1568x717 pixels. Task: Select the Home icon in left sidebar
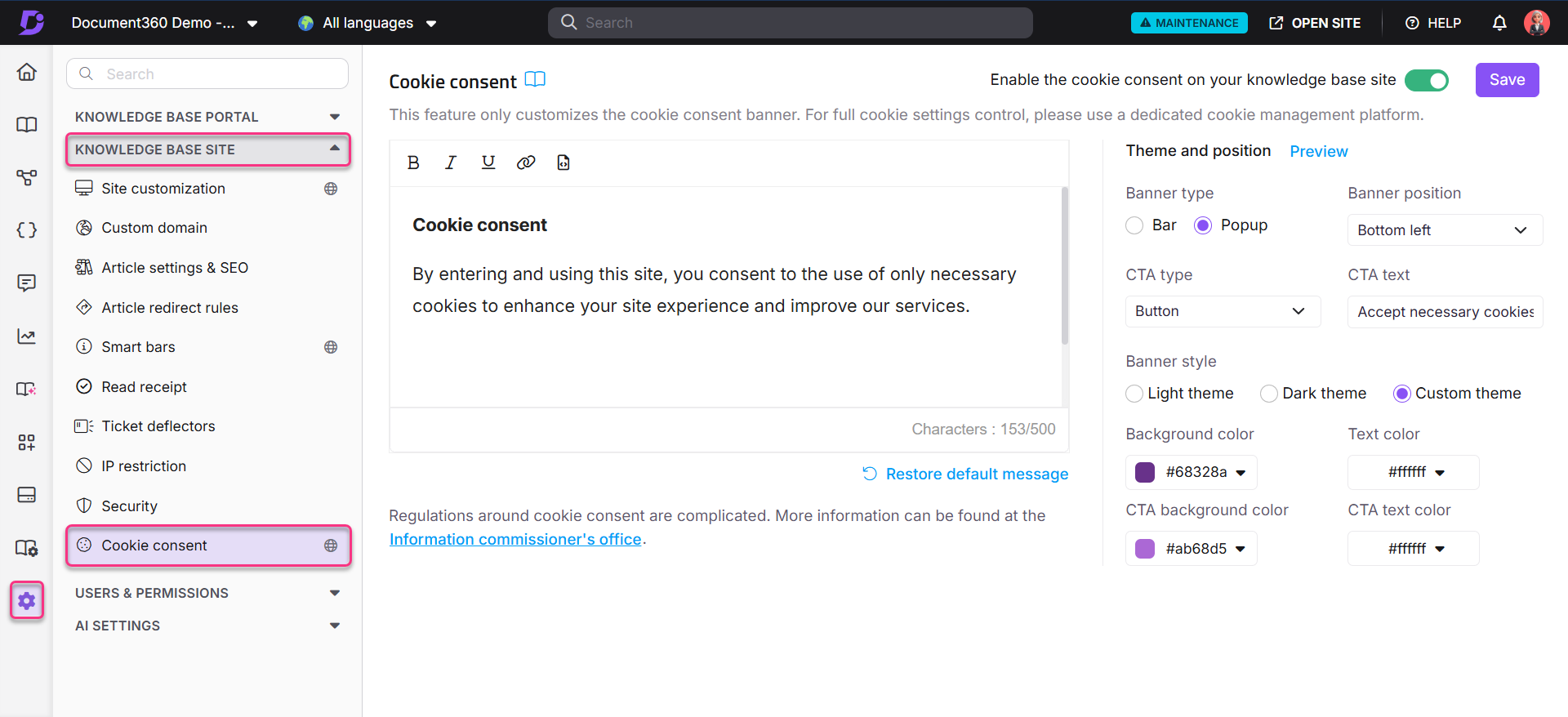click(27, 72)
